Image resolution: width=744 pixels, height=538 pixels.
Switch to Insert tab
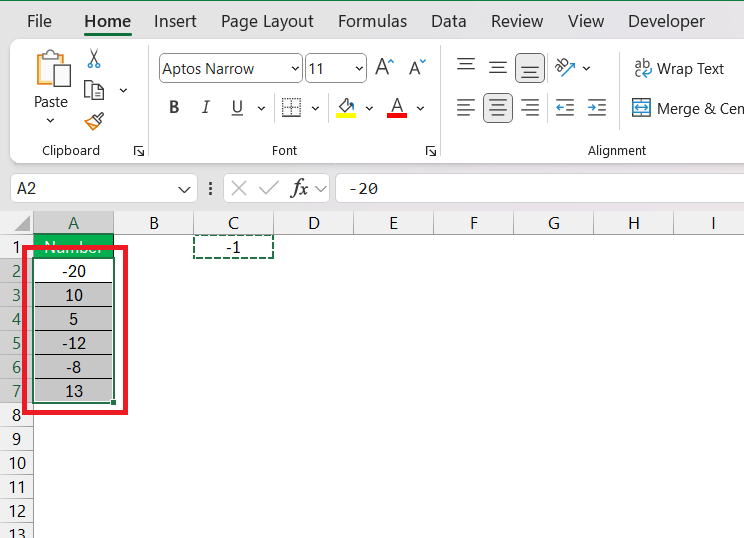point(175,21)
